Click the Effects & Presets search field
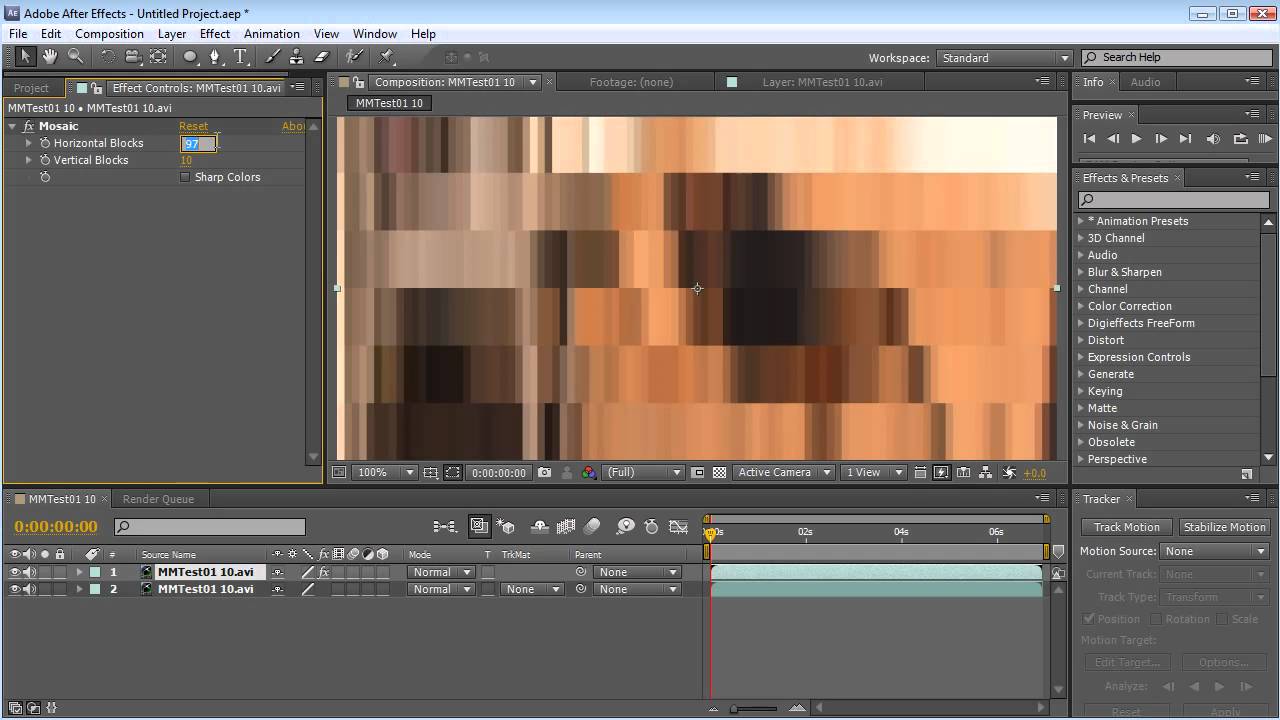The height and width of the screenshot is (720, 1280). pos(1172,200)
